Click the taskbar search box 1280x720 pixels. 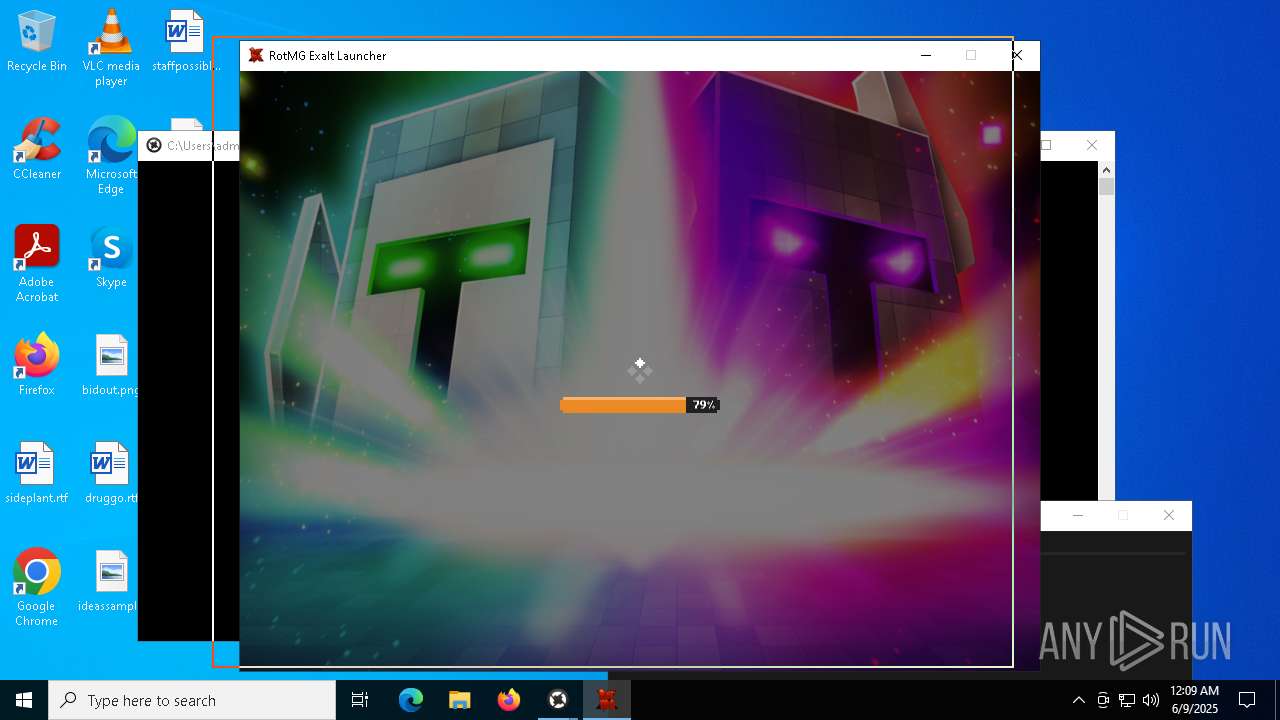[192, 700]
